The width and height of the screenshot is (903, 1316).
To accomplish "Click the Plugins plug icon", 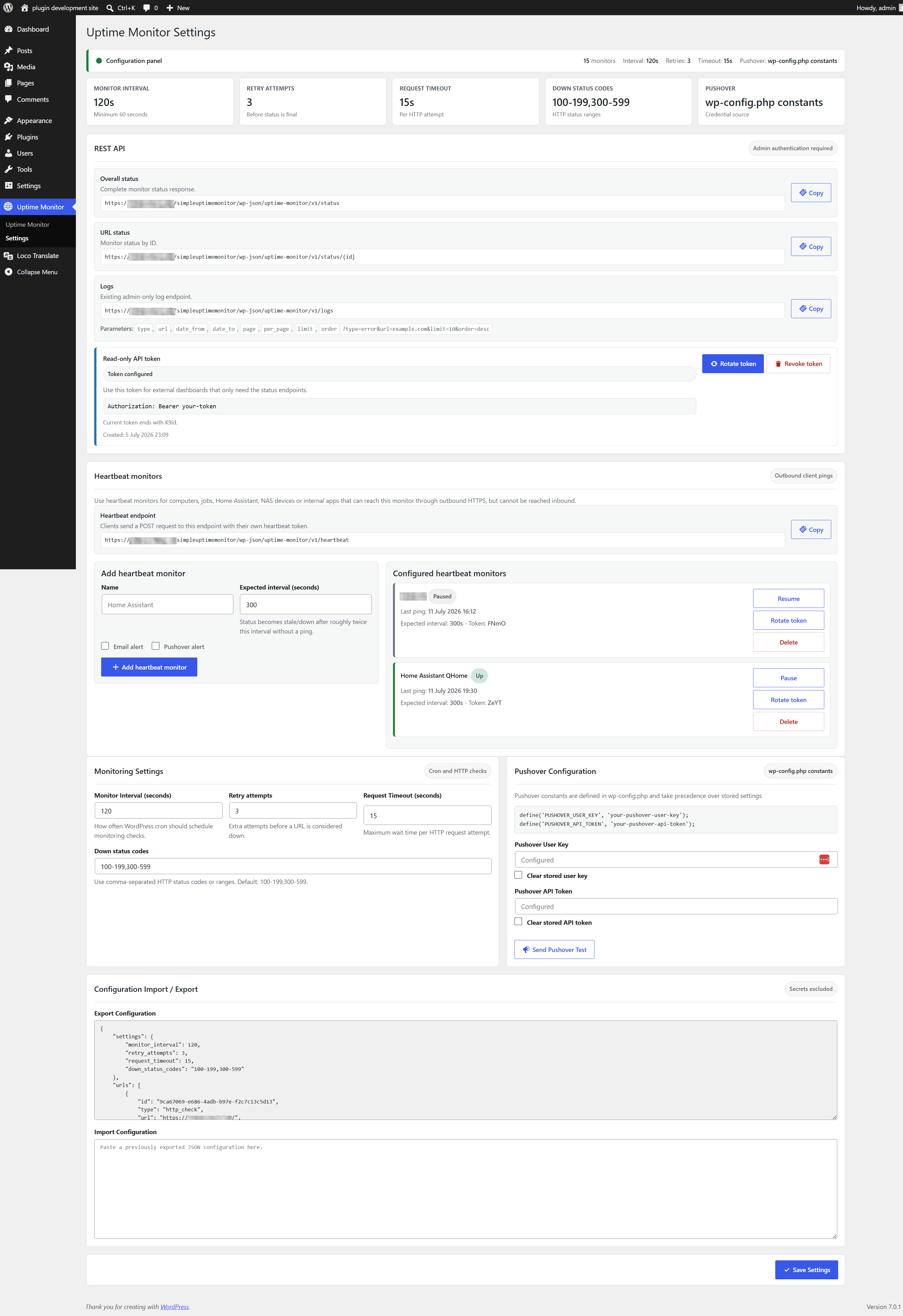I will [9, 137].
